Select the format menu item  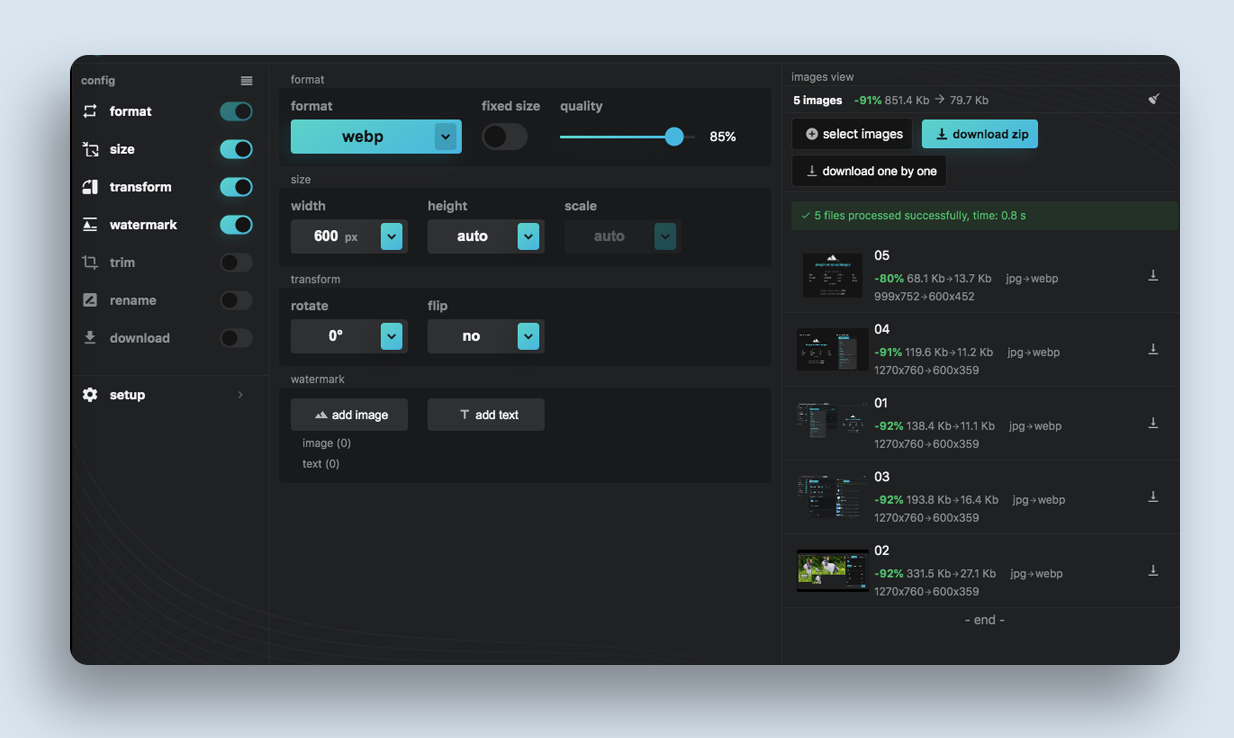click(x=168, y=111)
